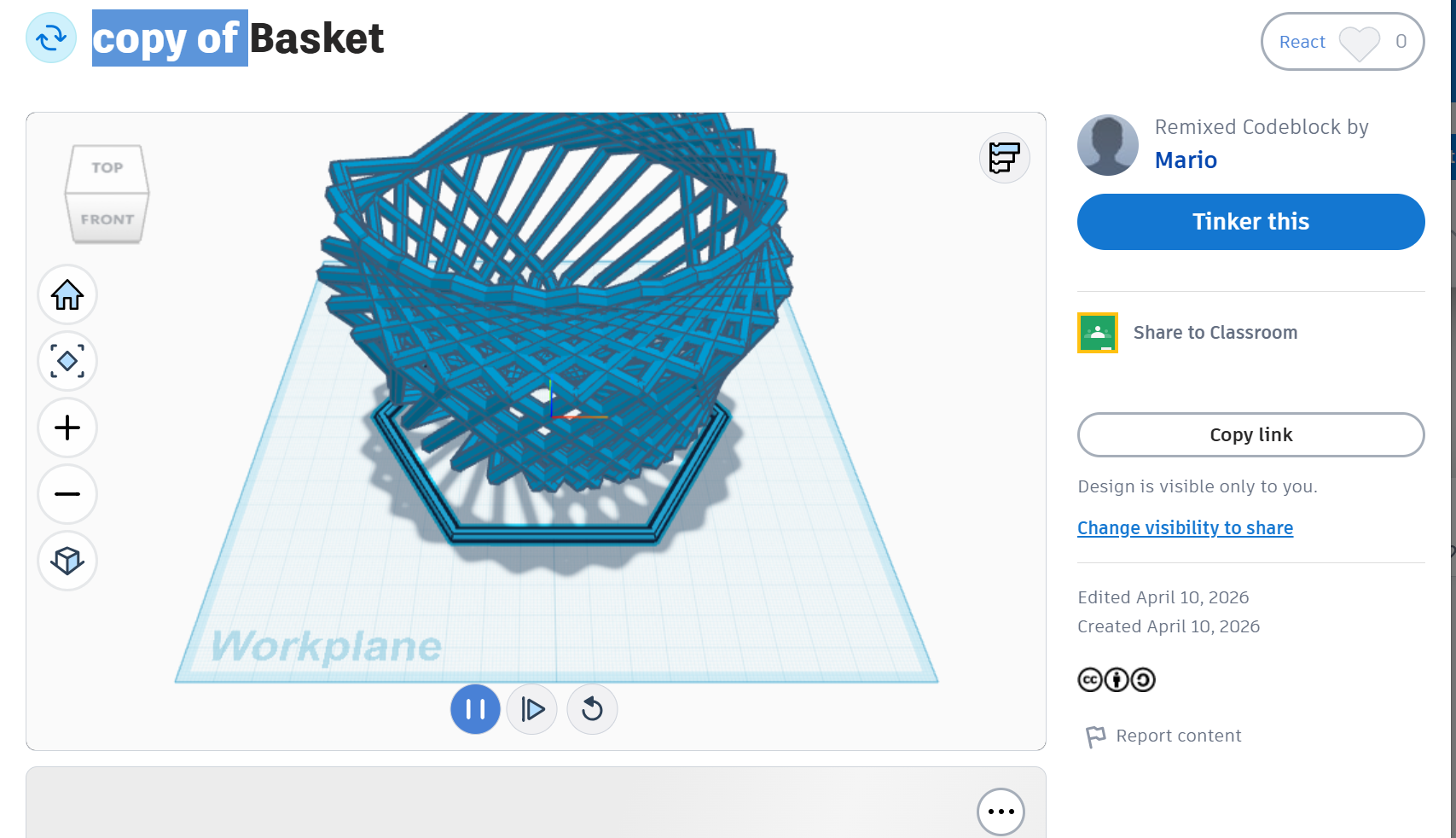1456x838 pixels.
Task: Reset the codeblock playback
Action: tap(592, 709)
